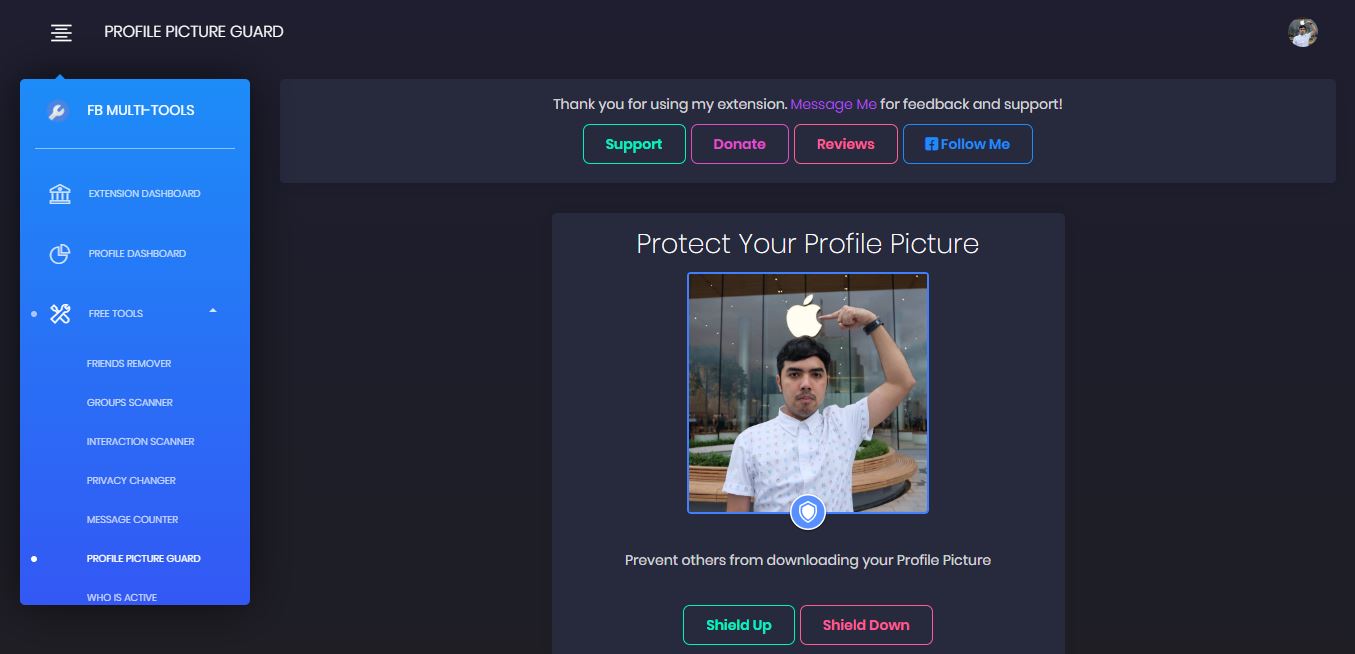1355x654 pixels.
Task: Select the Extension Dashboard bank icon
Action: (x=60, y=193)
